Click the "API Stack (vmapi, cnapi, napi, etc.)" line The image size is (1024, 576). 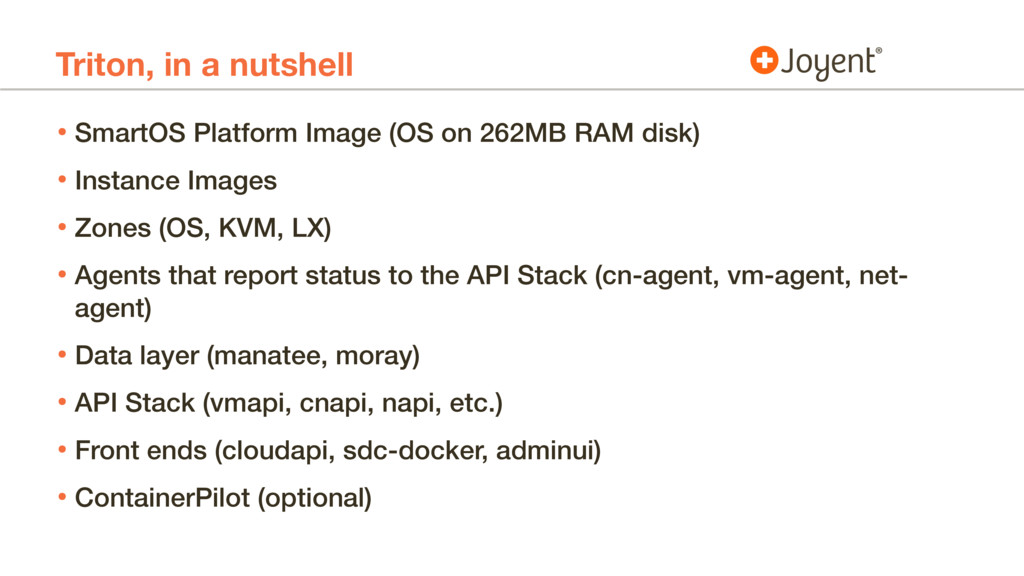point(288,403)
